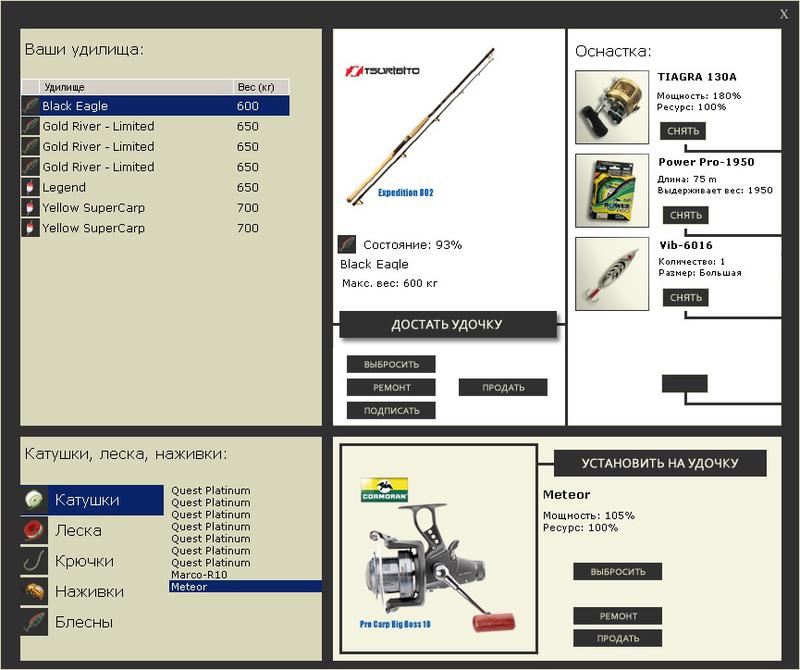The width and height of the screenshot is (800, 670).
Task: Click the 600 weight cell for Black Eagle
Action: click(x=248, y=106)
